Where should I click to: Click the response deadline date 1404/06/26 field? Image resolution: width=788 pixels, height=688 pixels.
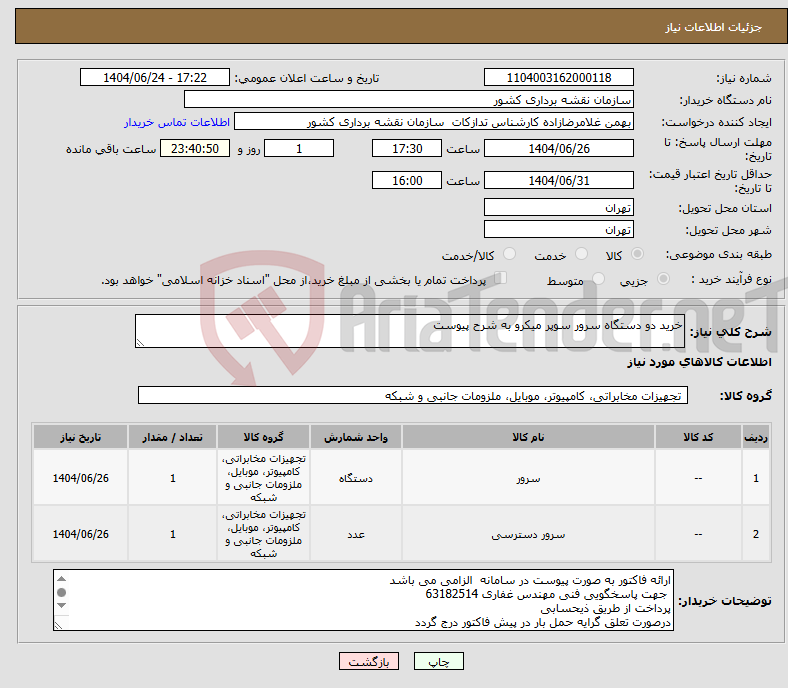click(558, 149)
